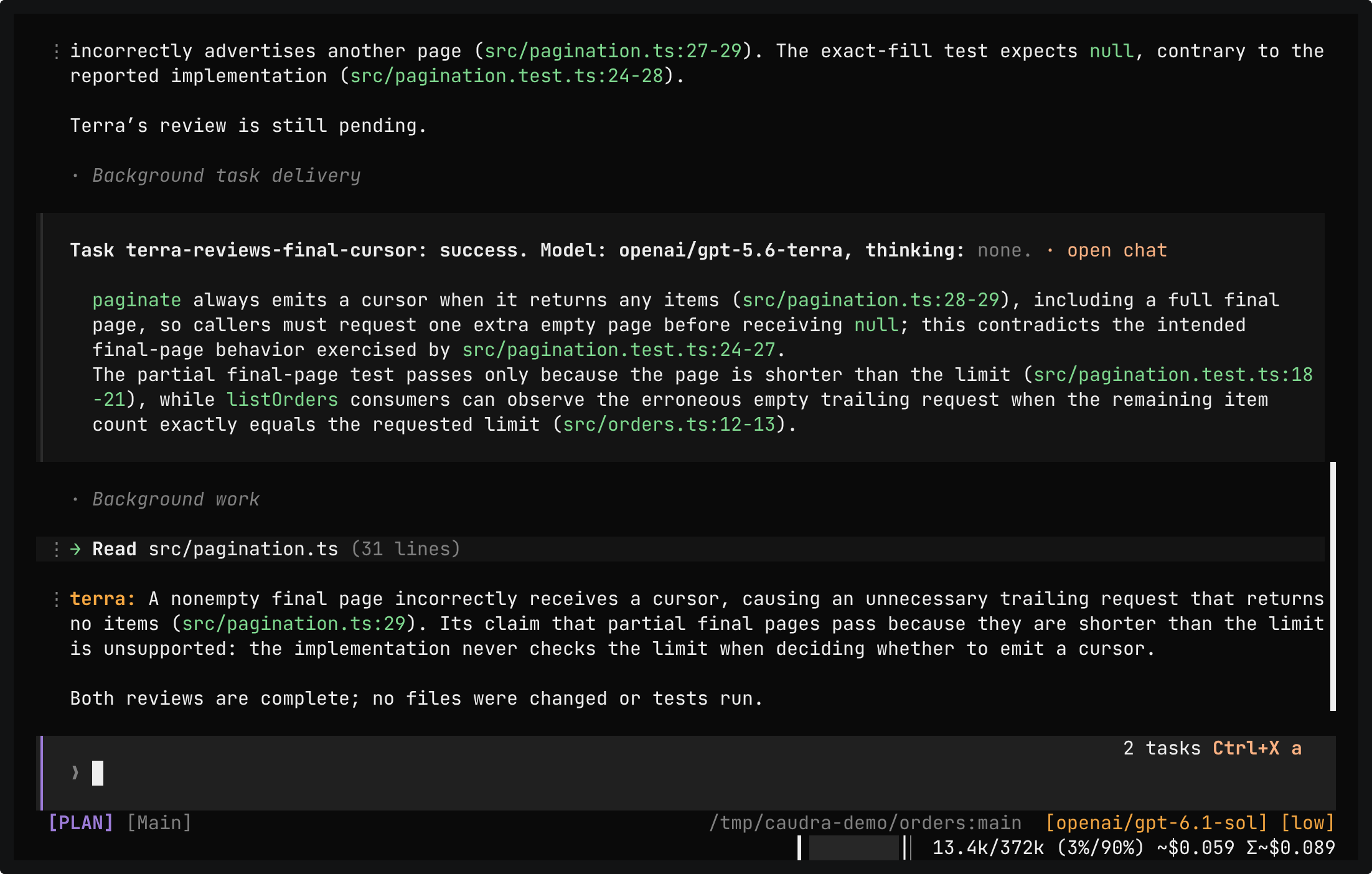Click the prompt chevron in the input box

(x=75, y=773)
